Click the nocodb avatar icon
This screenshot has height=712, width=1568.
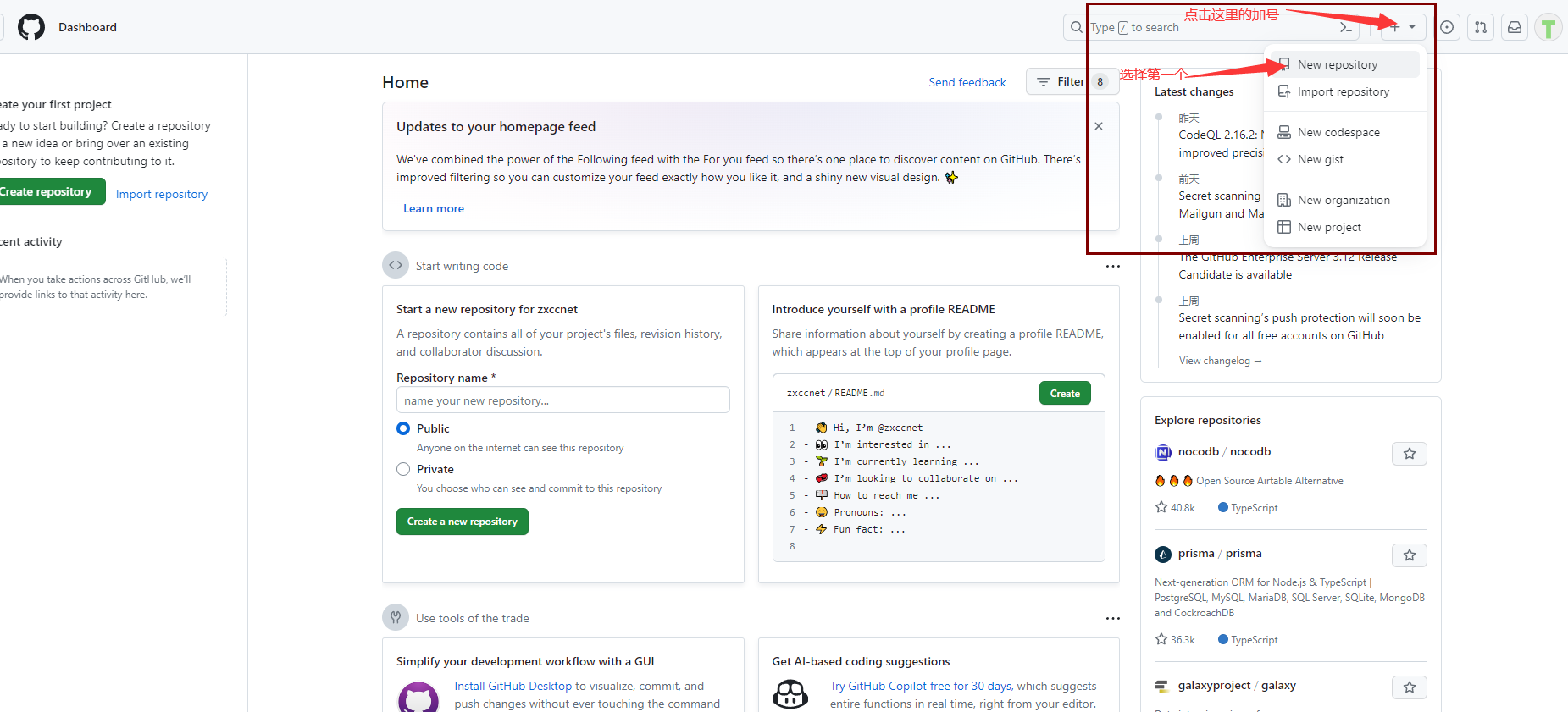click(1163, 453)
